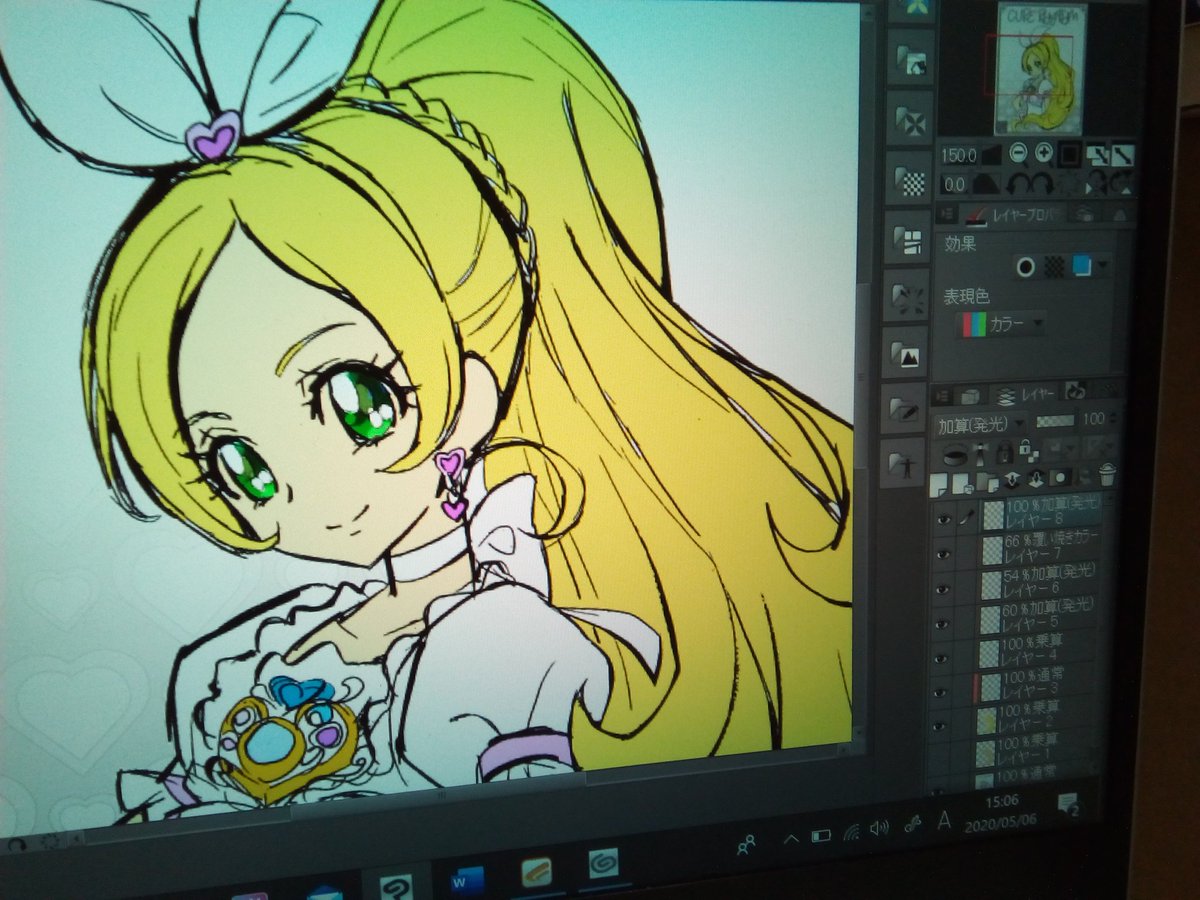
Task: Select the レイヤー 4 multiply layer
Action: pos(1035,653)
